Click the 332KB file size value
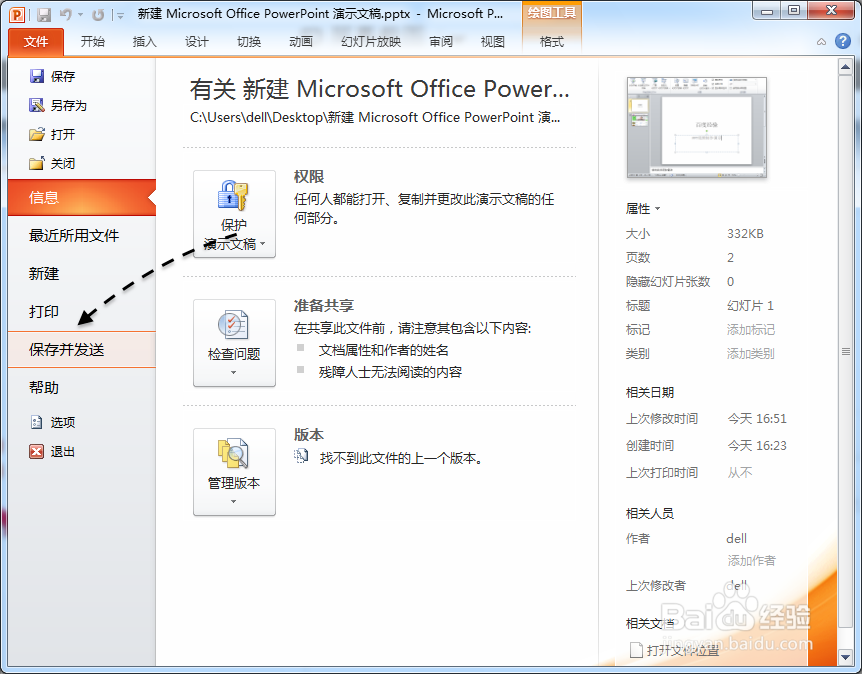Screen dimensions: 862x674 coord(745,234)
